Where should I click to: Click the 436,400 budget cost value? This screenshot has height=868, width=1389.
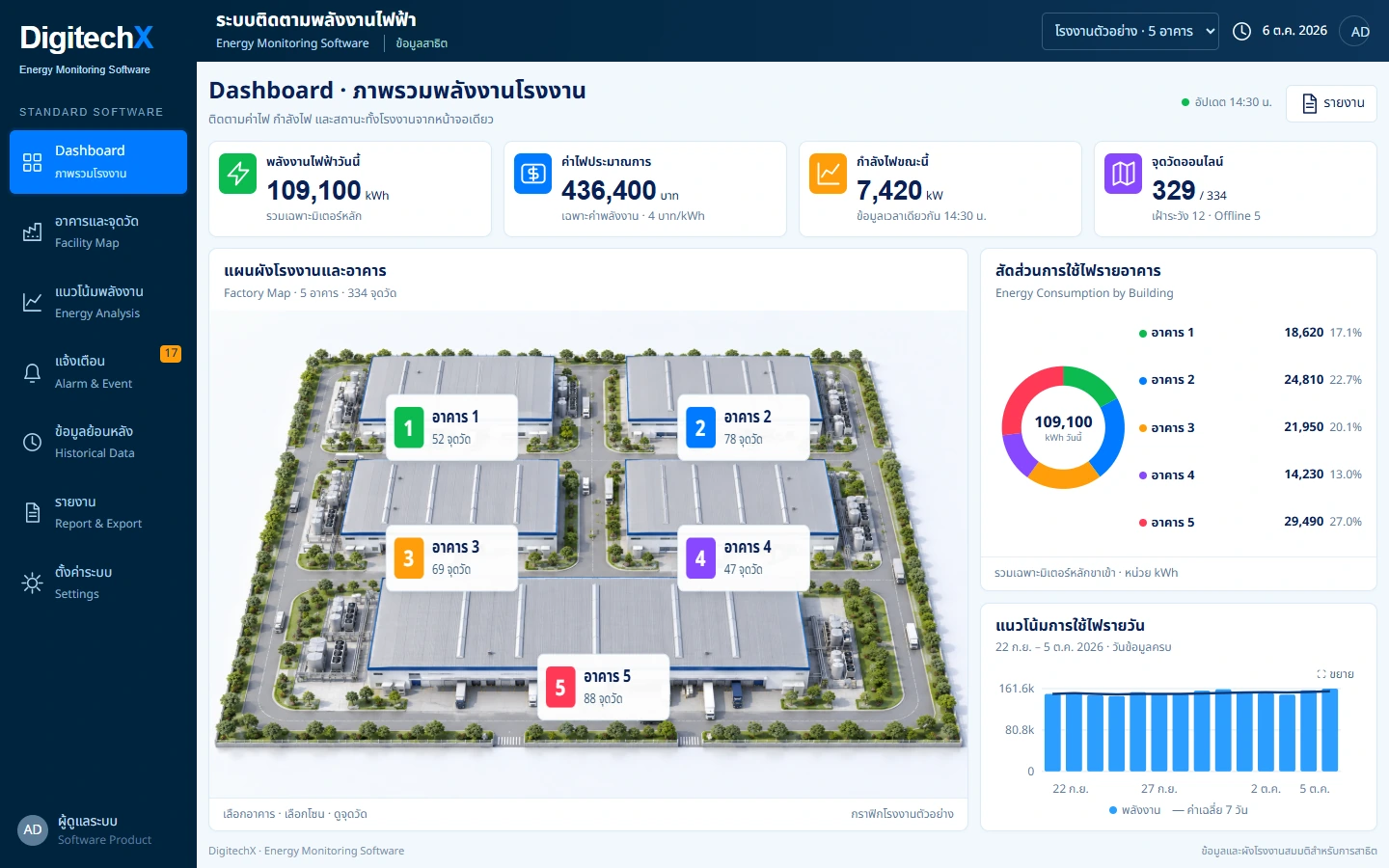pyautogui.click(x=609, y=190)
